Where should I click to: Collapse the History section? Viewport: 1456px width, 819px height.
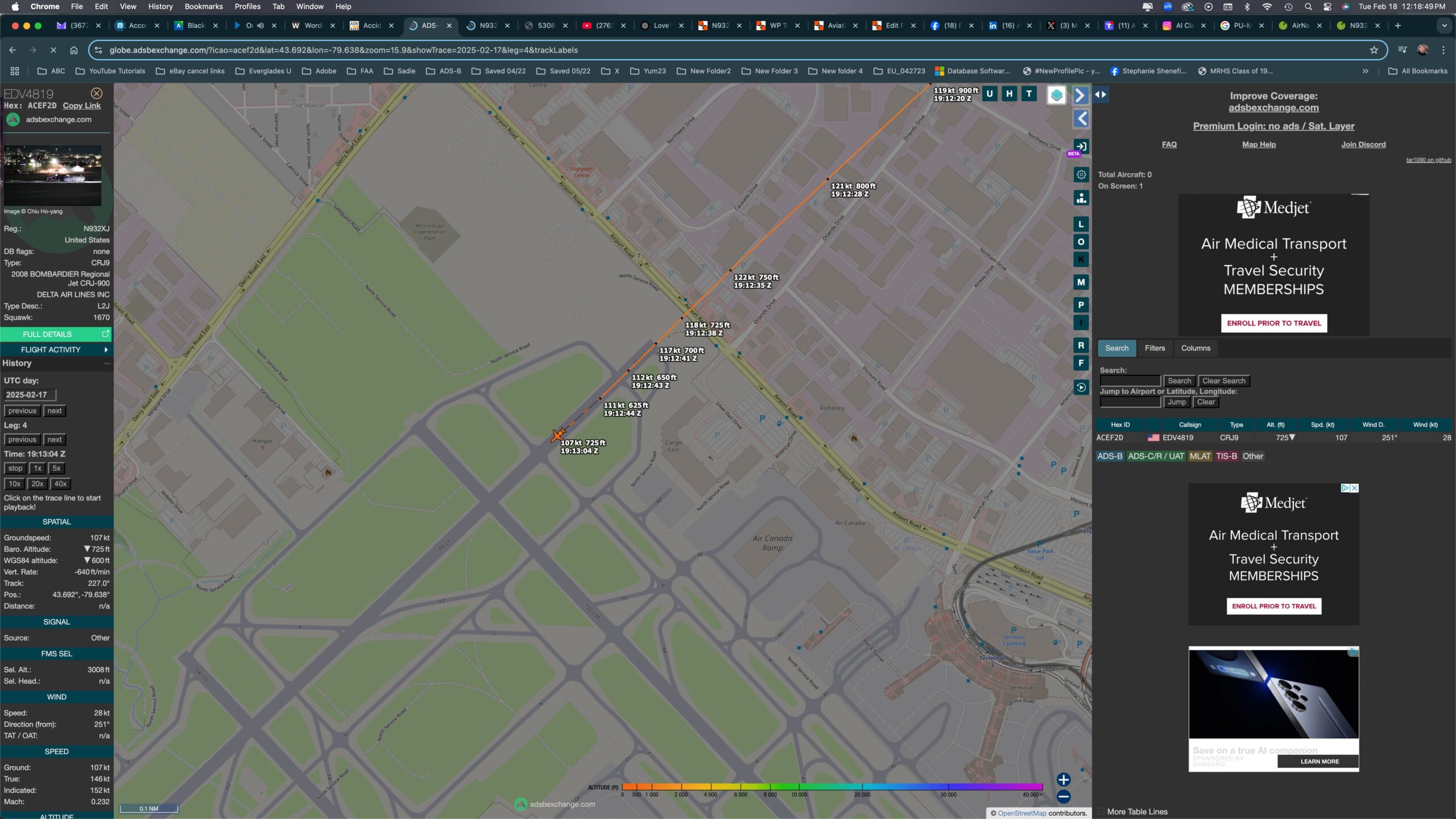coord(106,363)
